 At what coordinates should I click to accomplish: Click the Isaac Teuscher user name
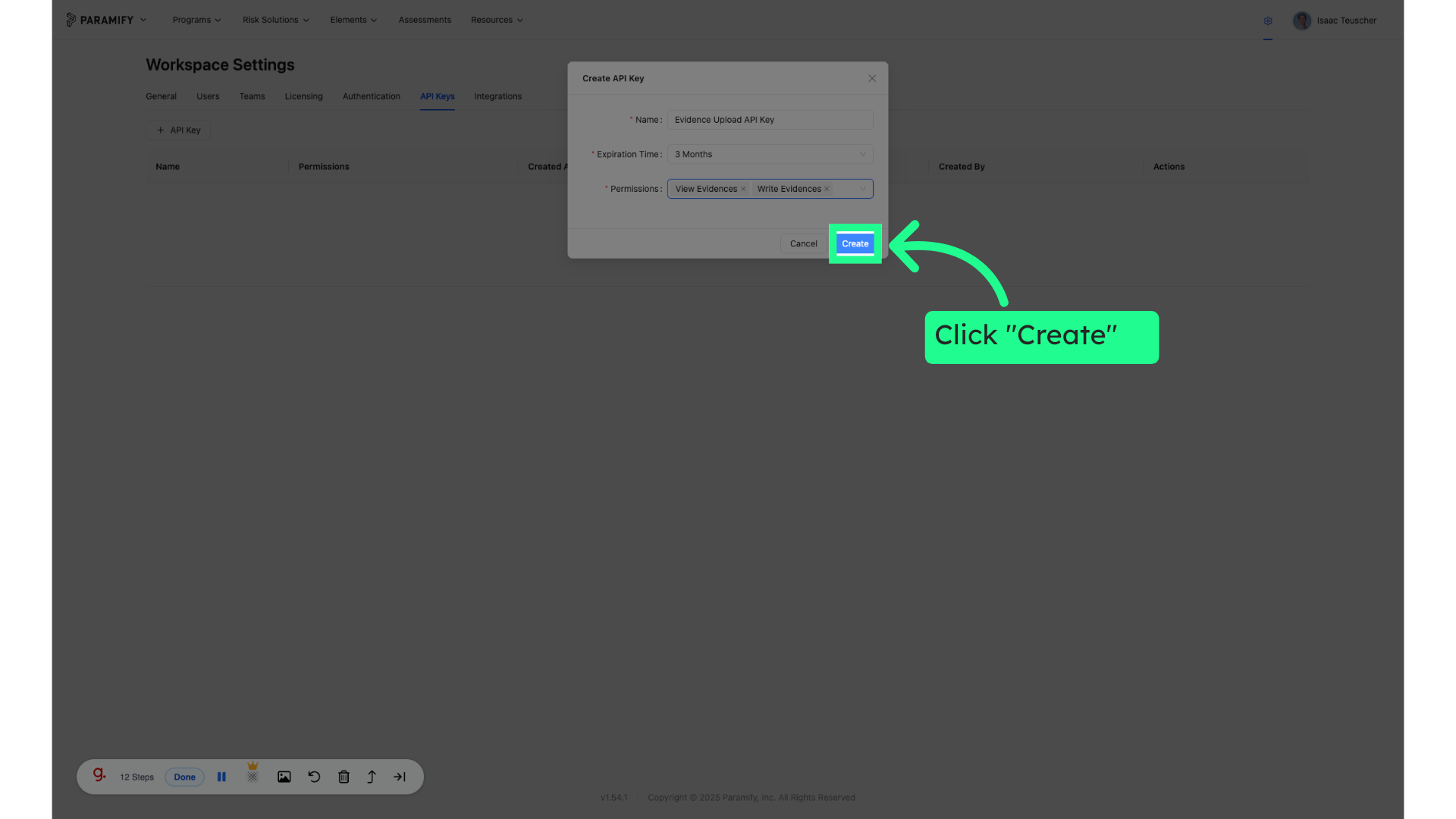pyautogui.click(x=1346, y=21)
